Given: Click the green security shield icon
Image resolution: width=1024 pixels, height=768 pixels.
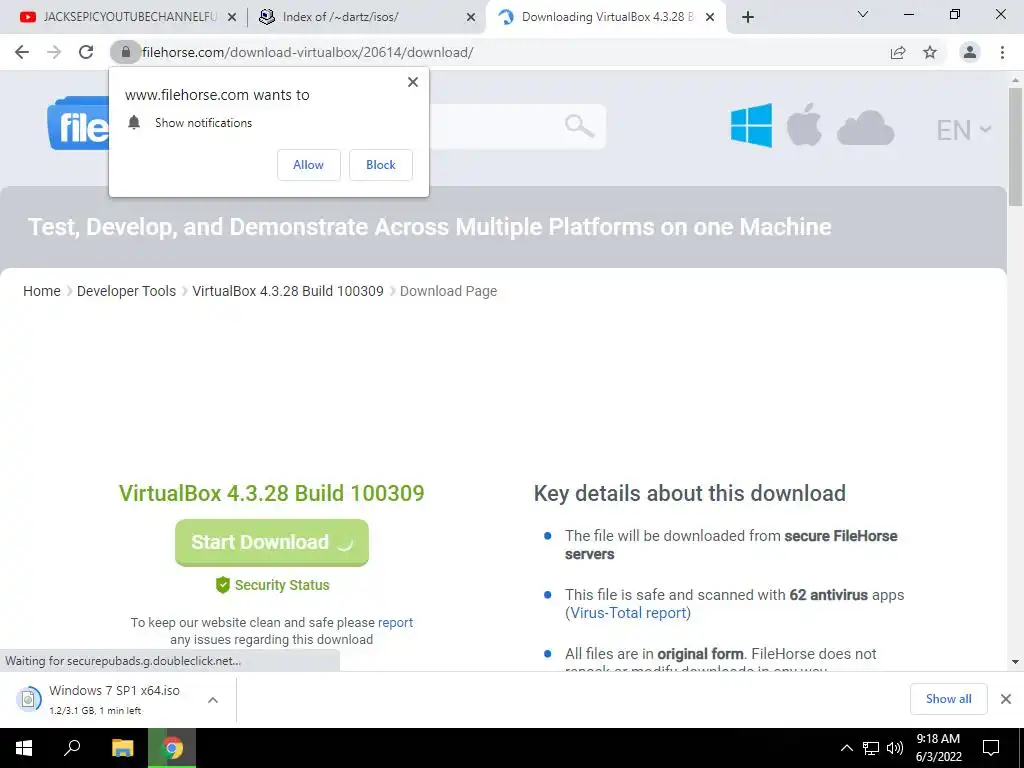Looking at the screenshot, I should (x=223, y=585).
